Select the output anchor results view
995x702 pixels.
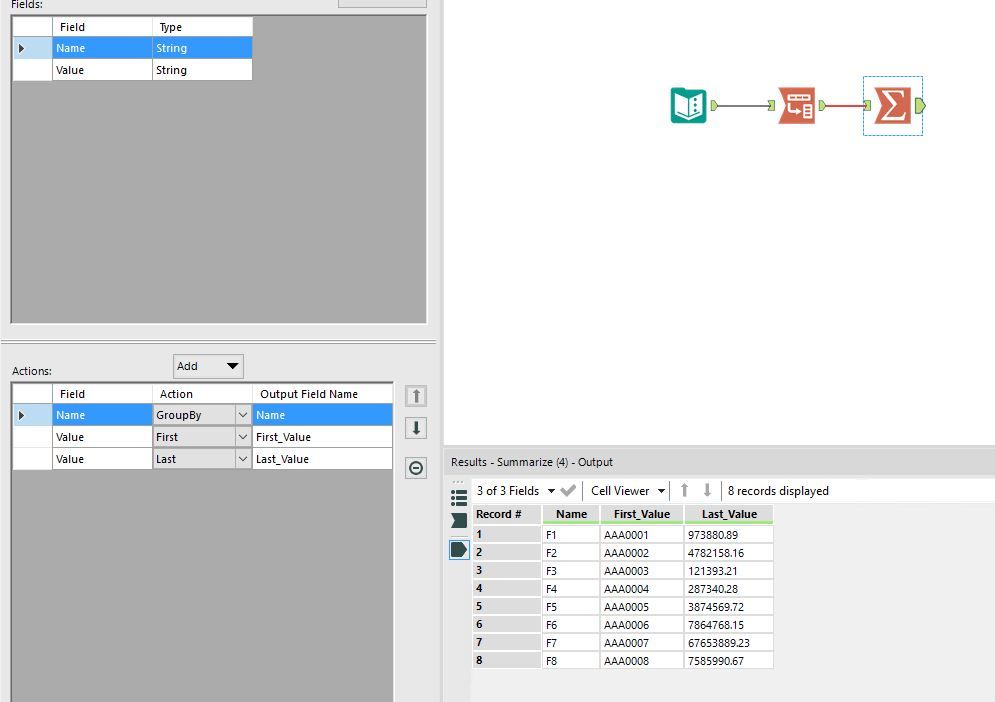tap(459, 550)
